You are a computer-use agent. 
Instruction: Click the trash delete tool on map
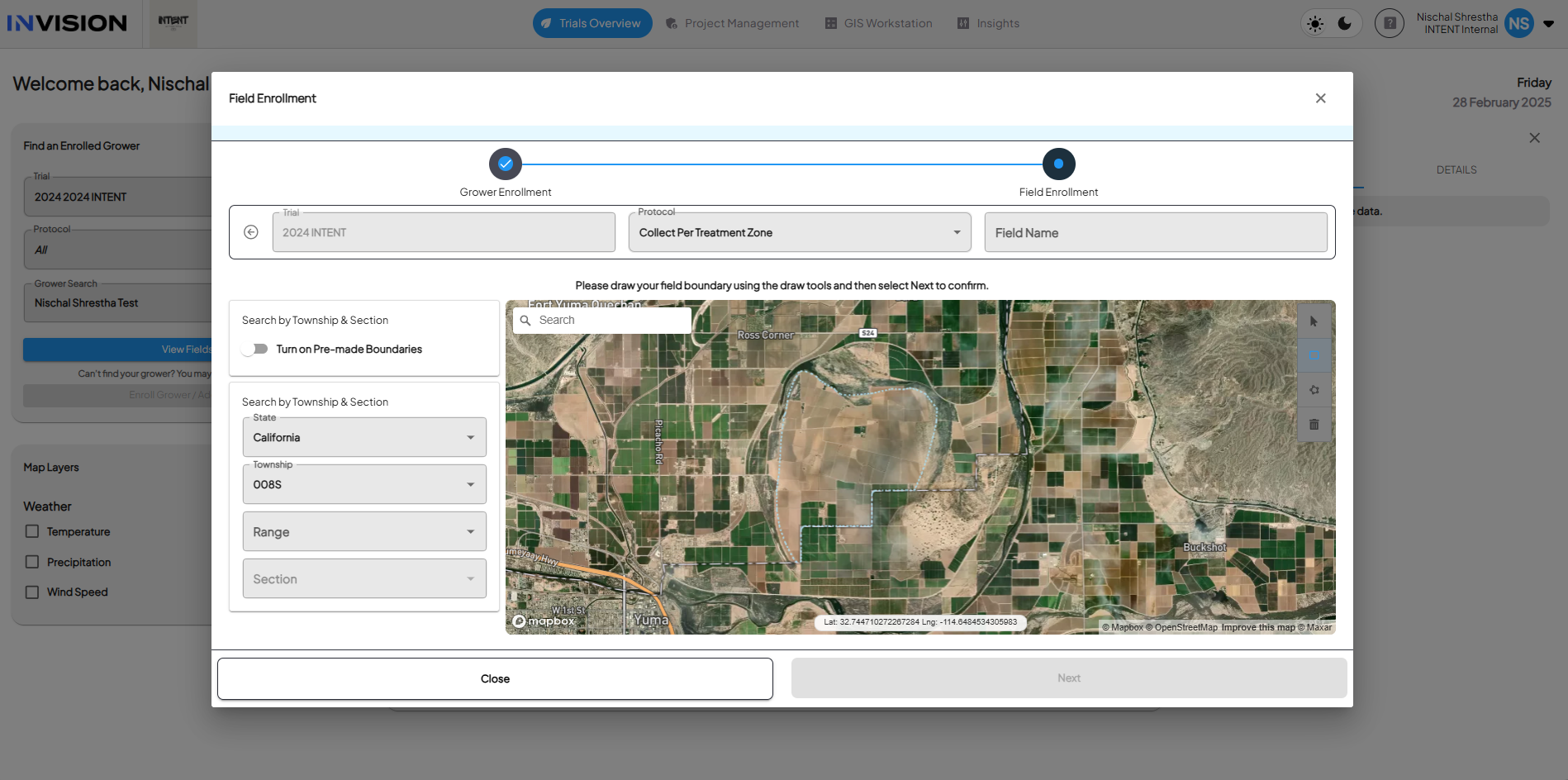pyautogui.click(x=1314, y=425)
